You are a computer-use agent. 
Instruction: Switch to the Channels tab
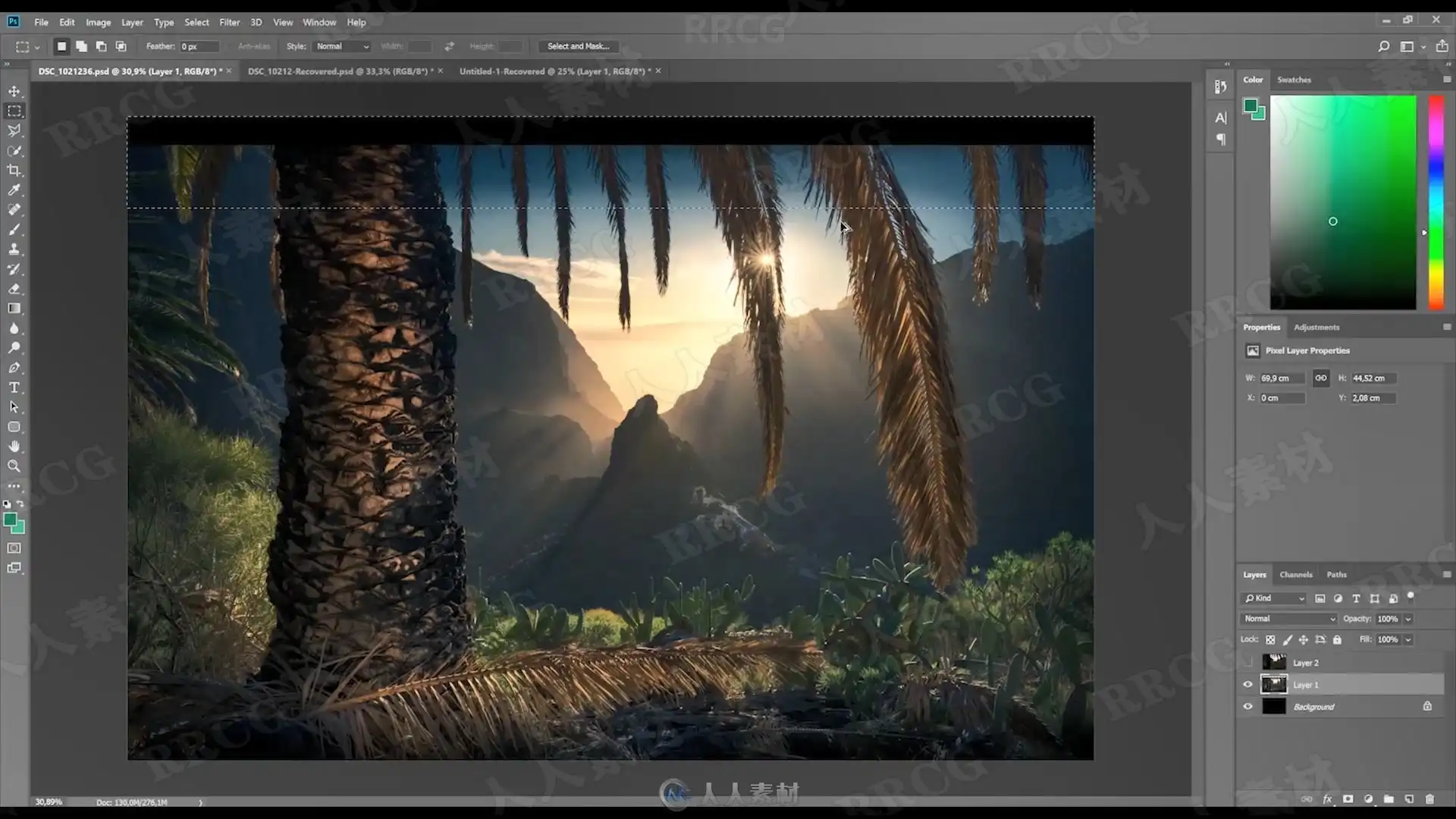[x=1295, y=575]
